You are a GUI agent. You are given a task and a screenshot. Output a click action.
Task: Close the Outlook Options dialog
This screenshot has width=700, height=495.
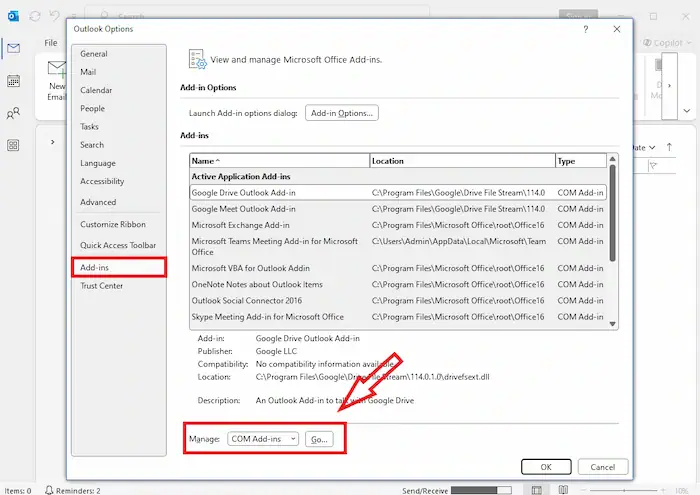coord(617,29)
